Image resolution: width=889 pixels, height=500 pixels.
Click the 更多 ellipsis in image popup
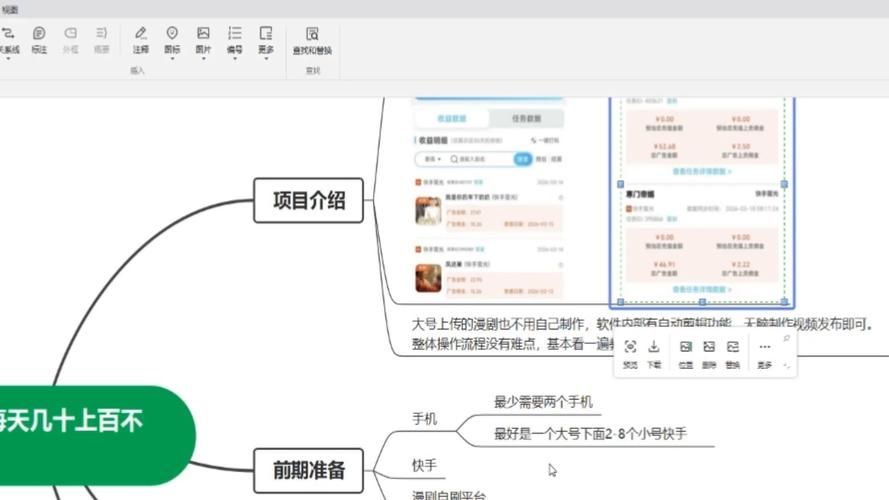pos(764,346)
